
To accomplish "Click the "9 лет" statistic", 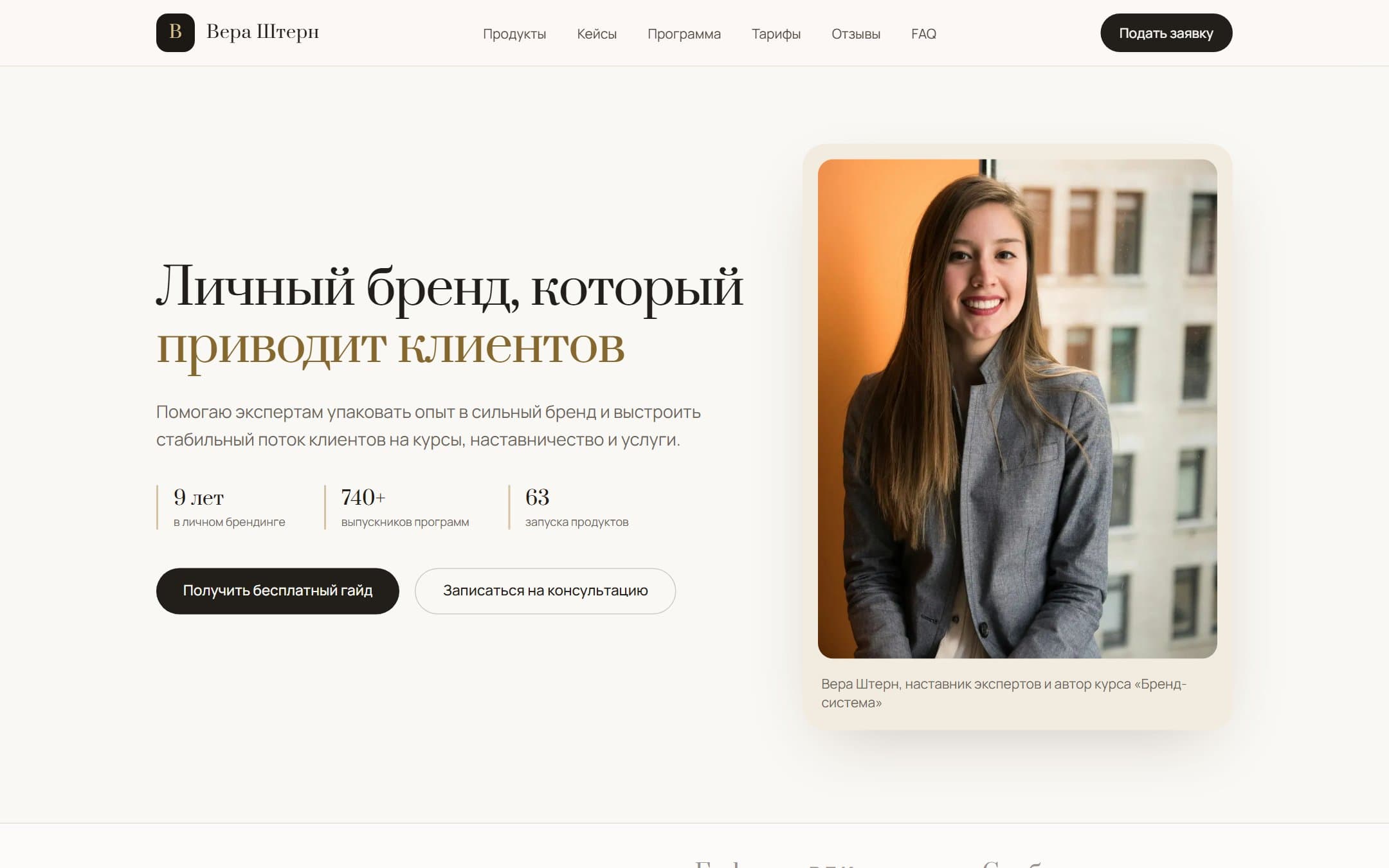I will (x=199, y=497).
